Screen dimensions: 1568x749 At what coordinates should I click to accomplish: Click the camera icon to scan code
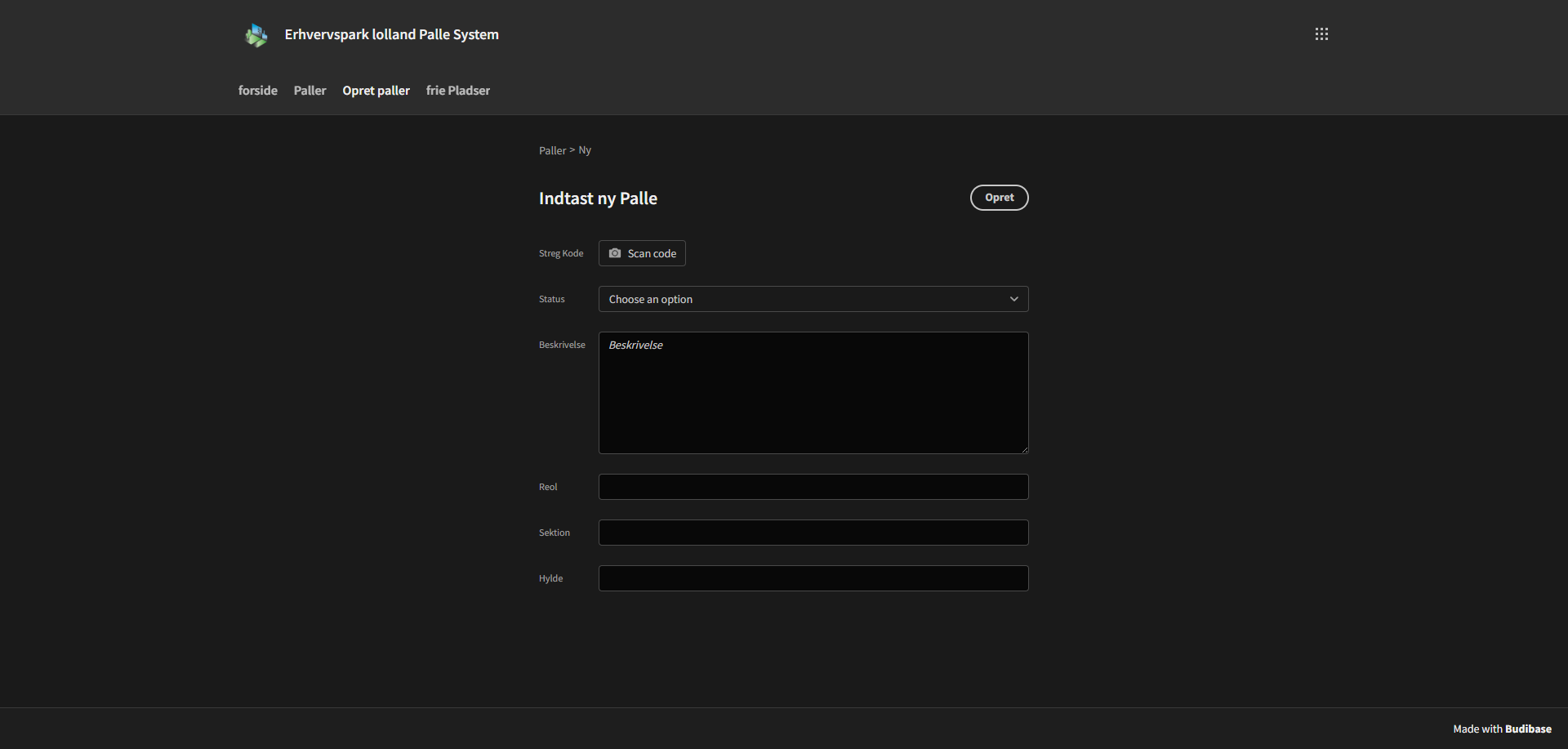coord(615,253)
